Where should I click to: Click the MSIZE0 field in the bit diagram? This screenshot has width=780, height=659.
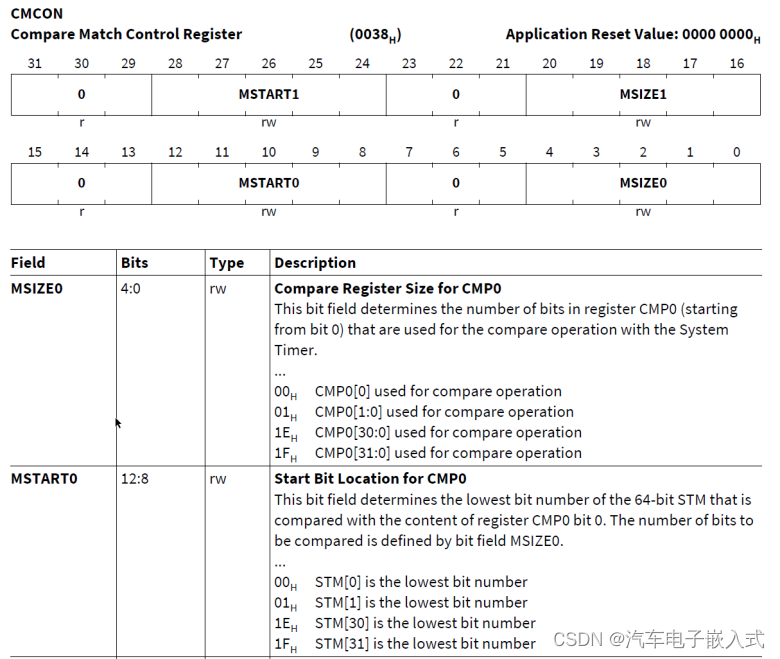click(643, 183)
